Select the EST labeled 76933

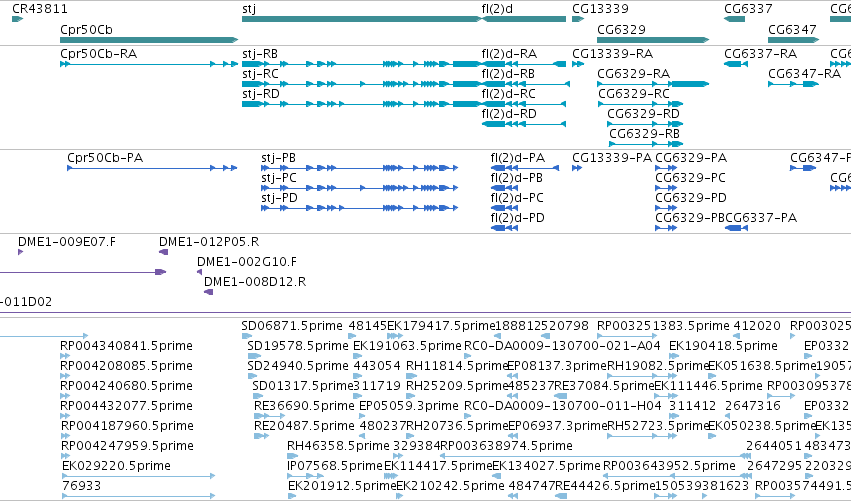tap(138, 496)
